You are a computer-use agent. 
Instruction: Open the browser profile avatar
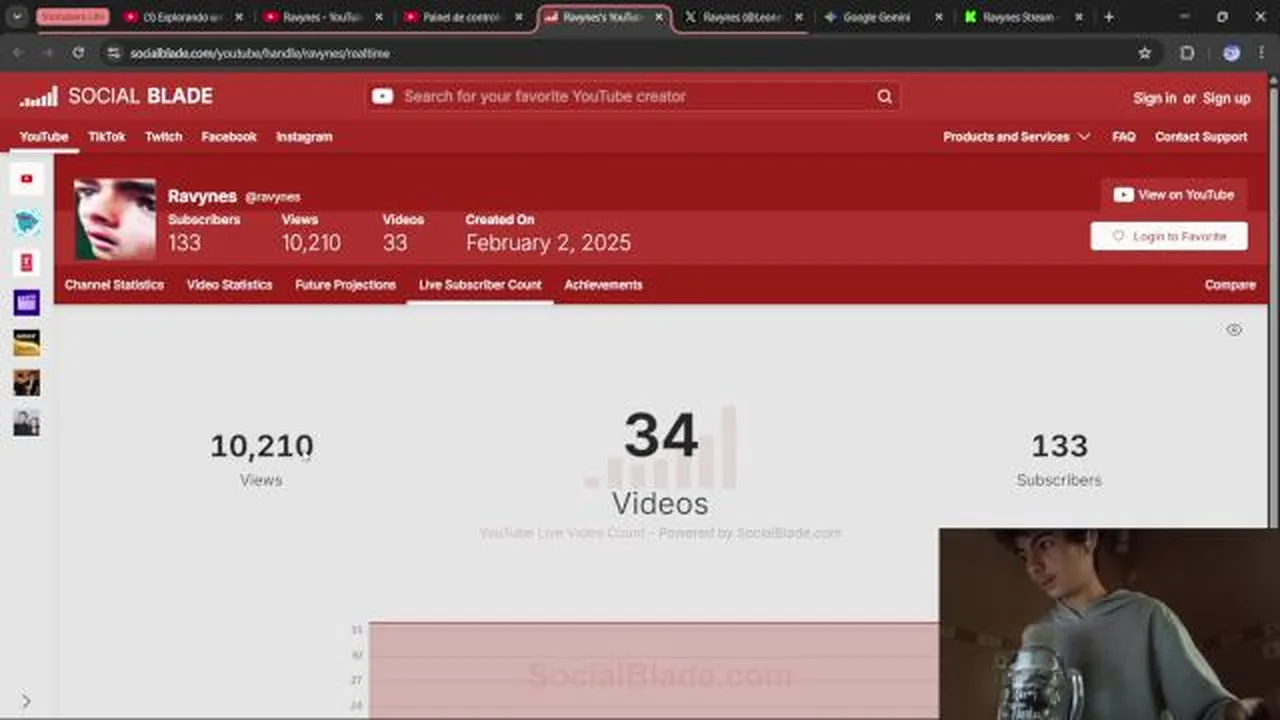coord(1232,53)
